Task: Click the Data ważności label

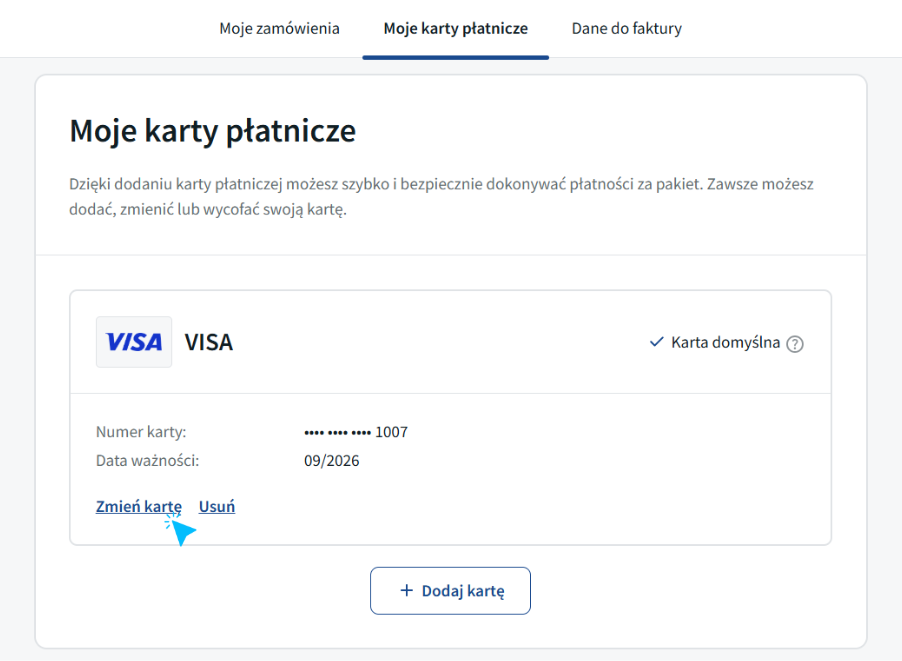Action: point(147,461)
